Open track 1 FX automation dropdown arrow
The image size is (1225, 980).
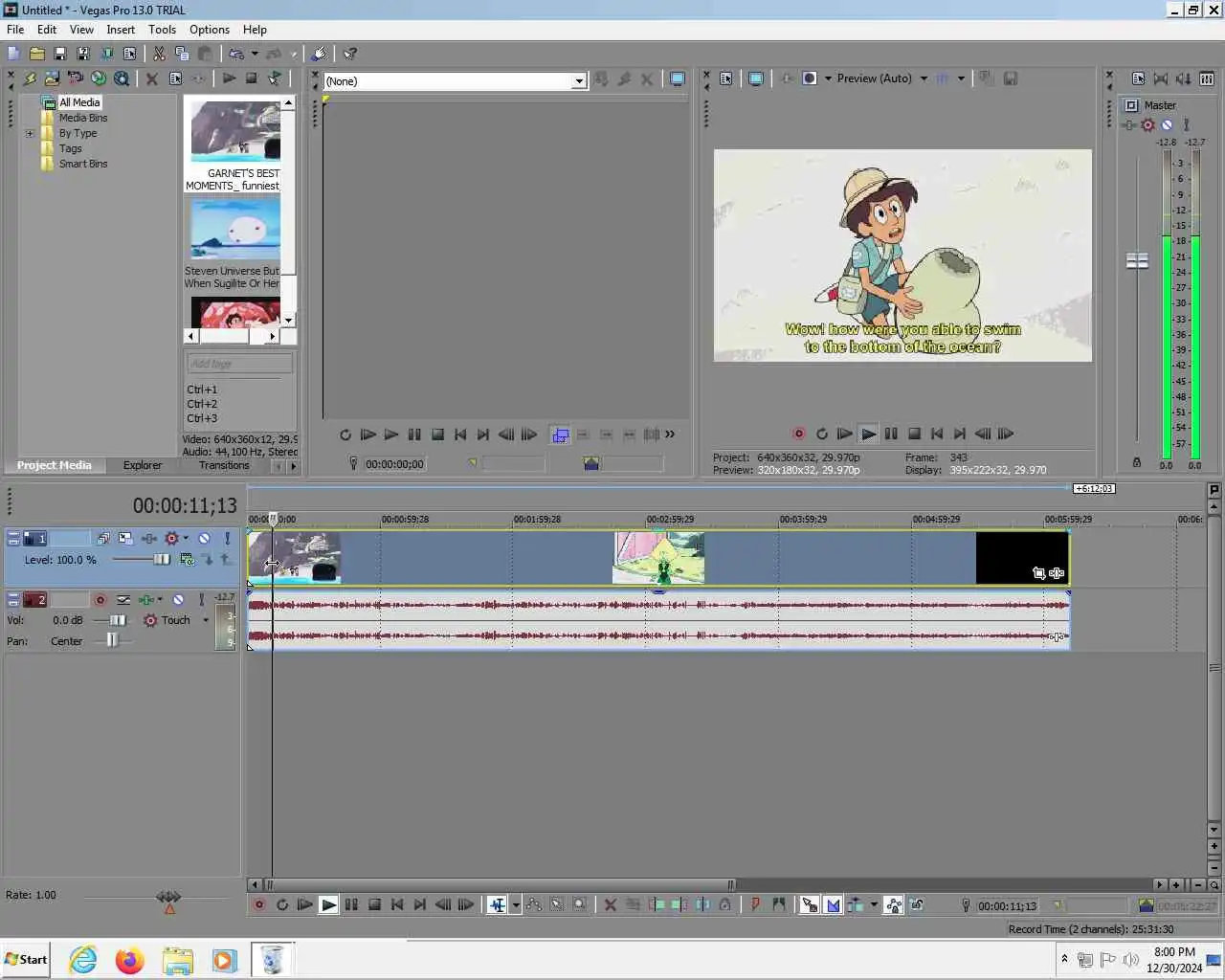point(186,539)
